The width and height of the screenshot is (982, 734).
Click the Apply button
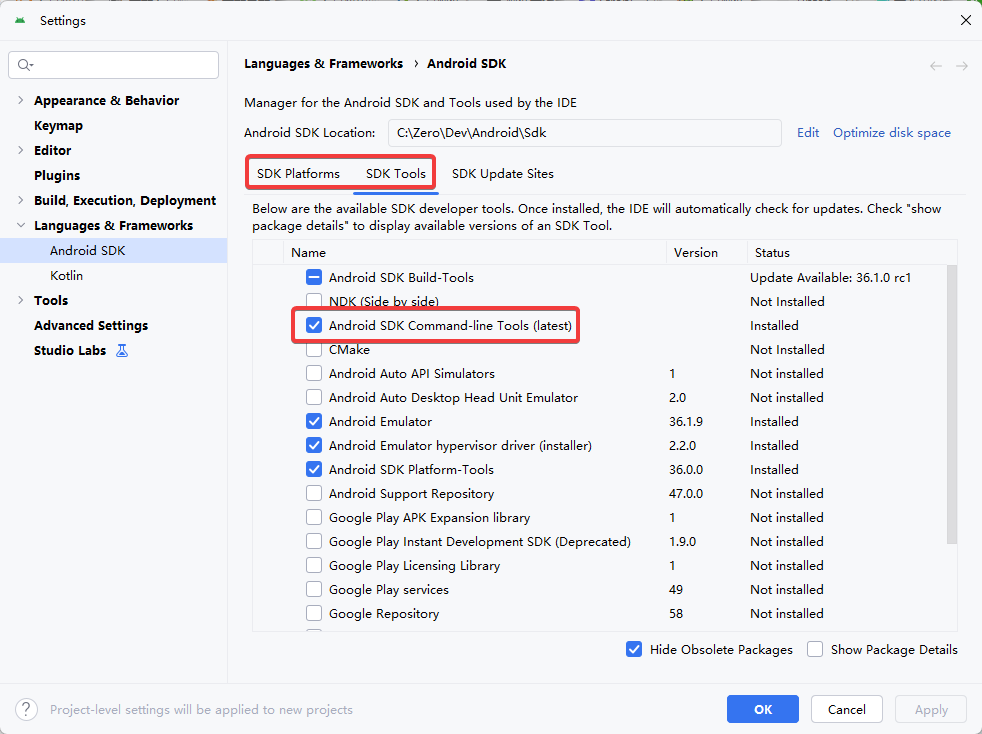[931, 710]
